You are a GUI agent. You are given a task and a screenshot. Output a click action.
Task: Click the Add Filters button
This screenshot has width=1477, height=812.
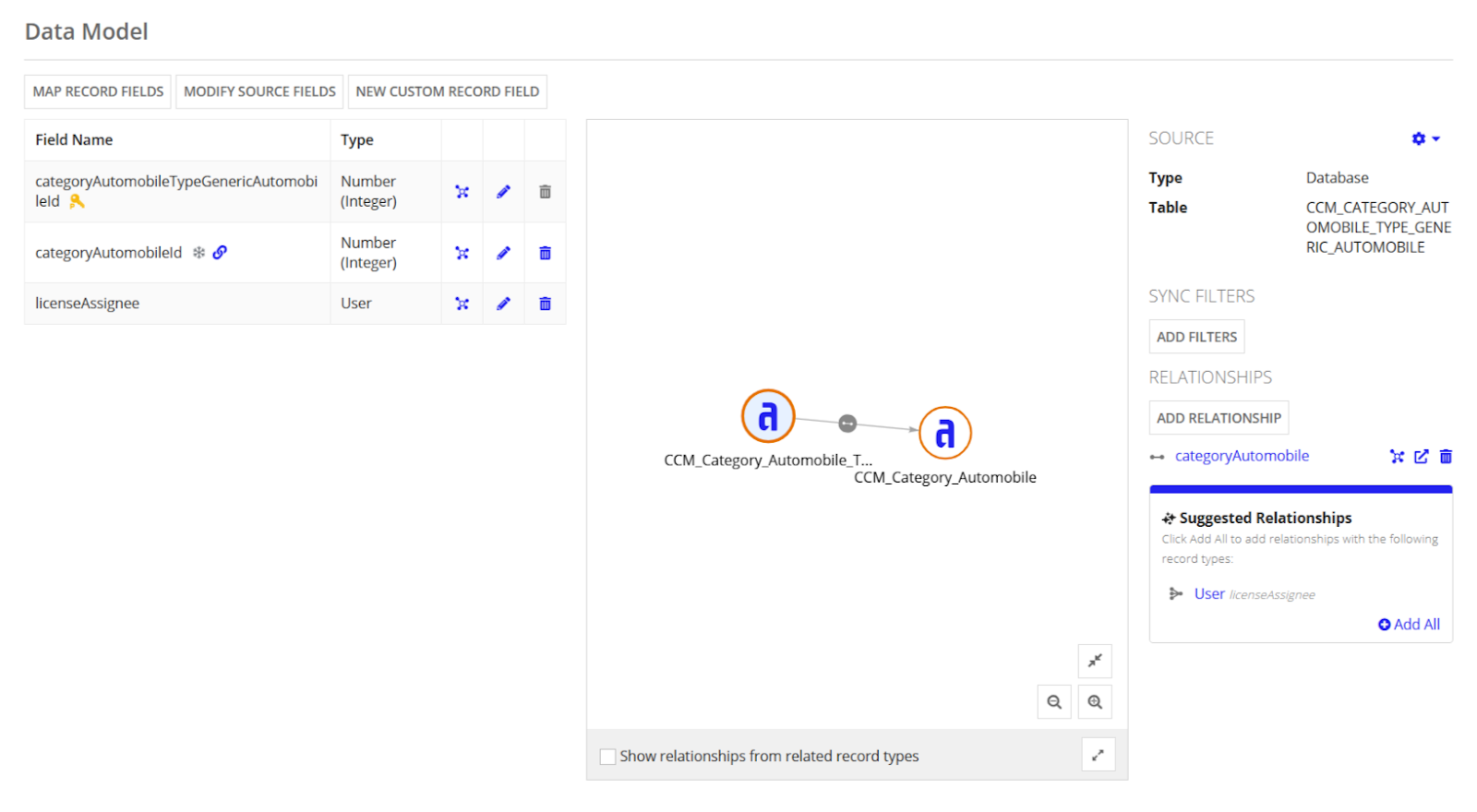[x=1196, y=337]
